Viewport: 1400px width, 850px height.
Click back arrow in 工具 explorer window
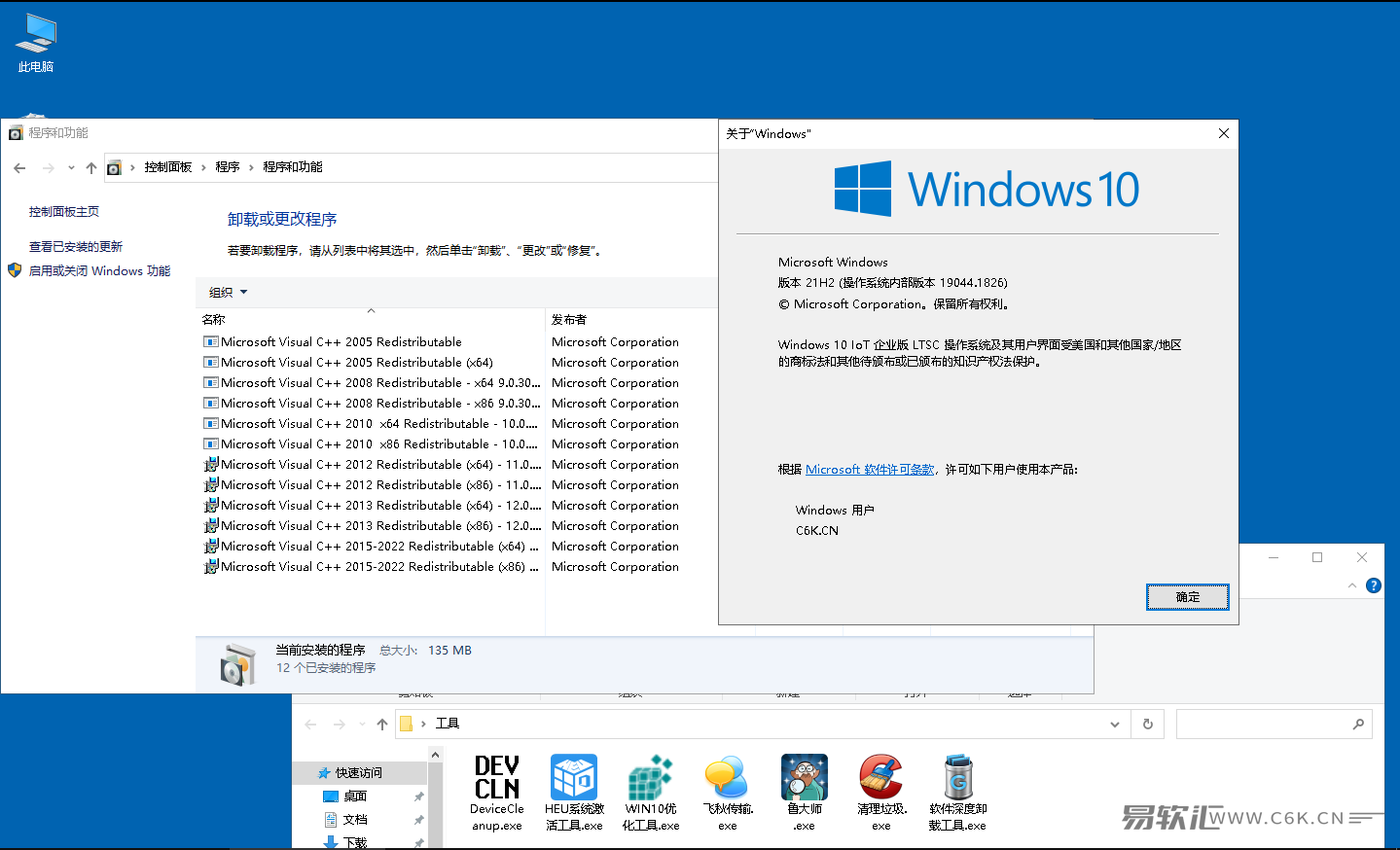click(x=310, y=725)
